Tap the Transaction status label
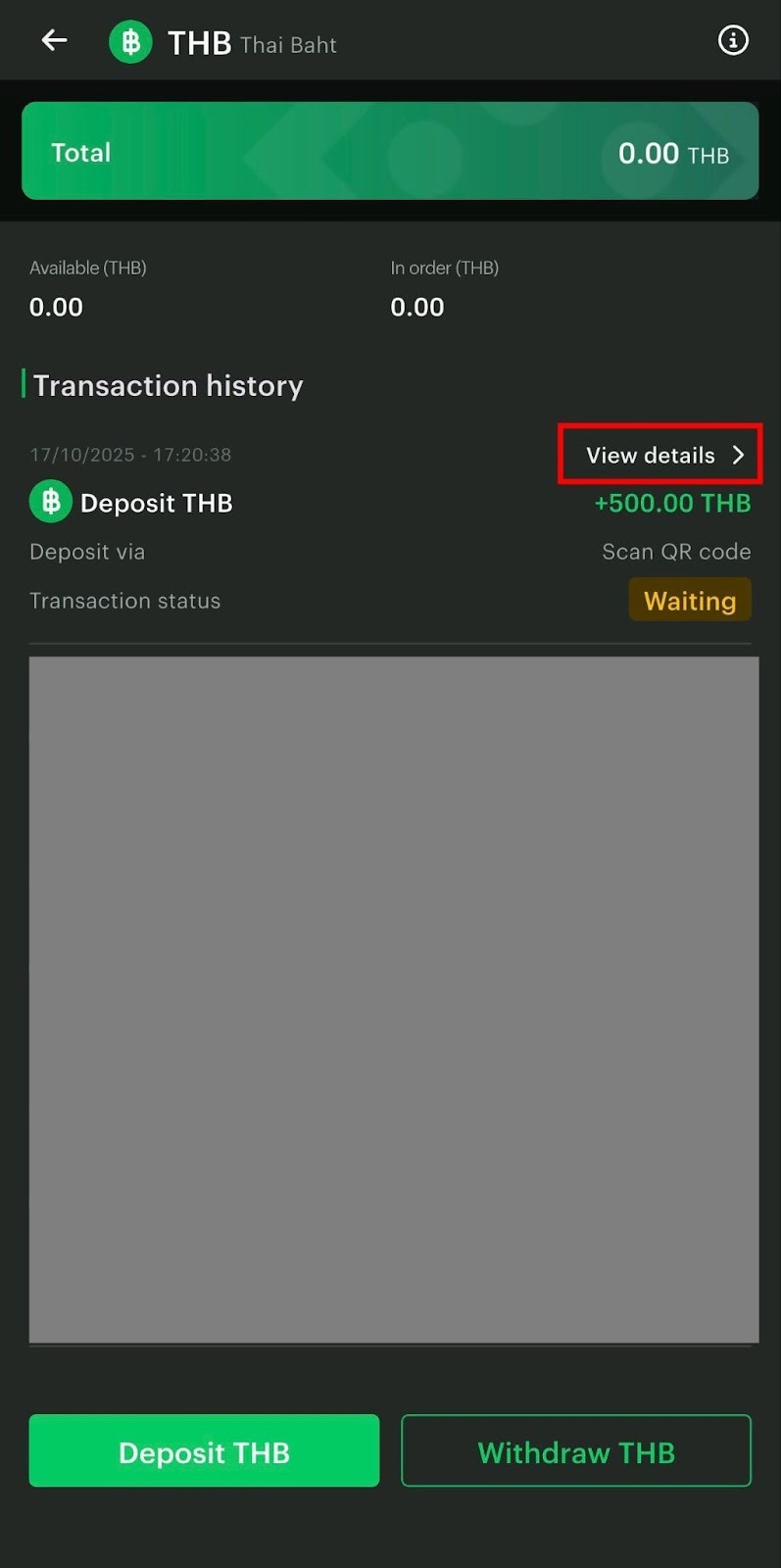Viewport: 781px width, 1568px height. pyautogui.click(x=124, y=601)
